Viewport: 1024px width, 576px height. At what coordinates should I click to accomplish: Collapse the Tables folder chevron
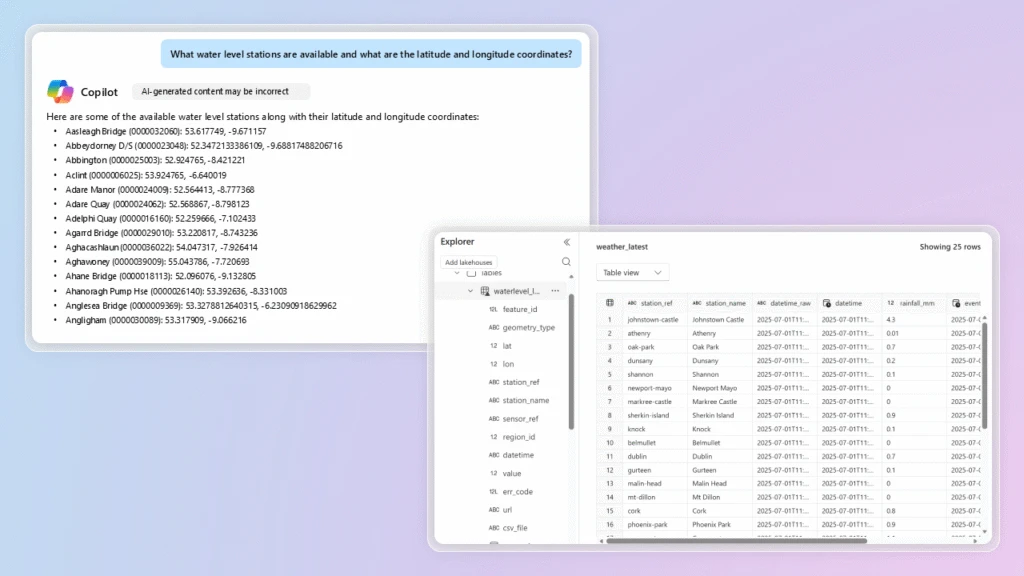tap(456, 273)
